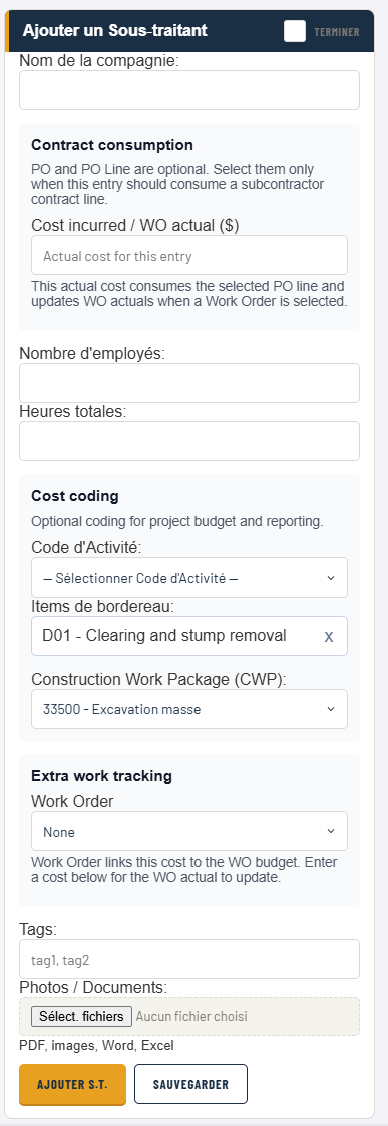Check the Terminer checkbox

[x=295, y=31]
